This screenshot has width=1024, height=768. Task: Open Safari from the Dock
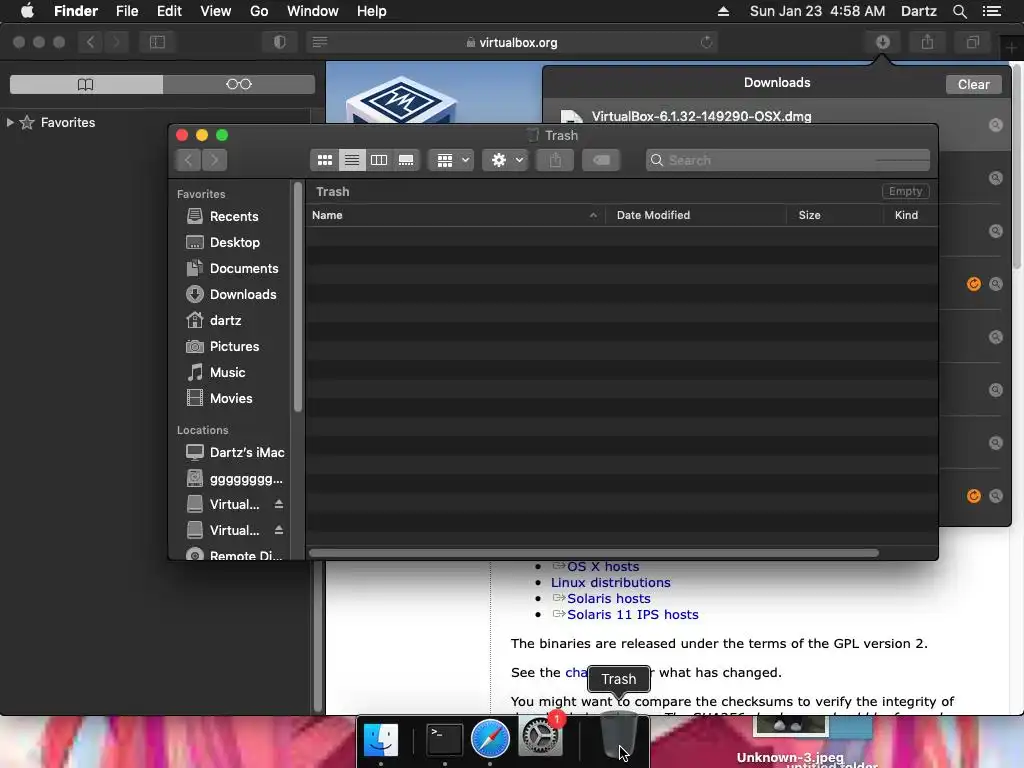490,739
